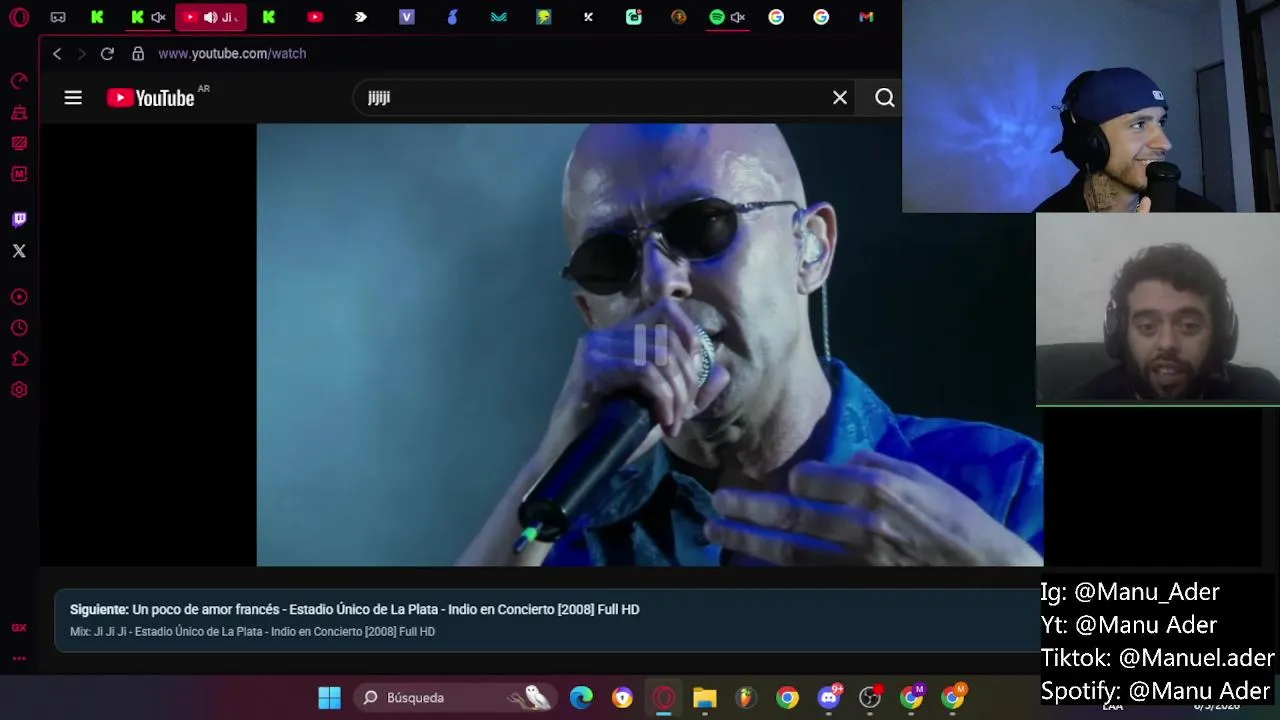
Task: Open the first Google Chrome taskbar icon
Action: 788,698
